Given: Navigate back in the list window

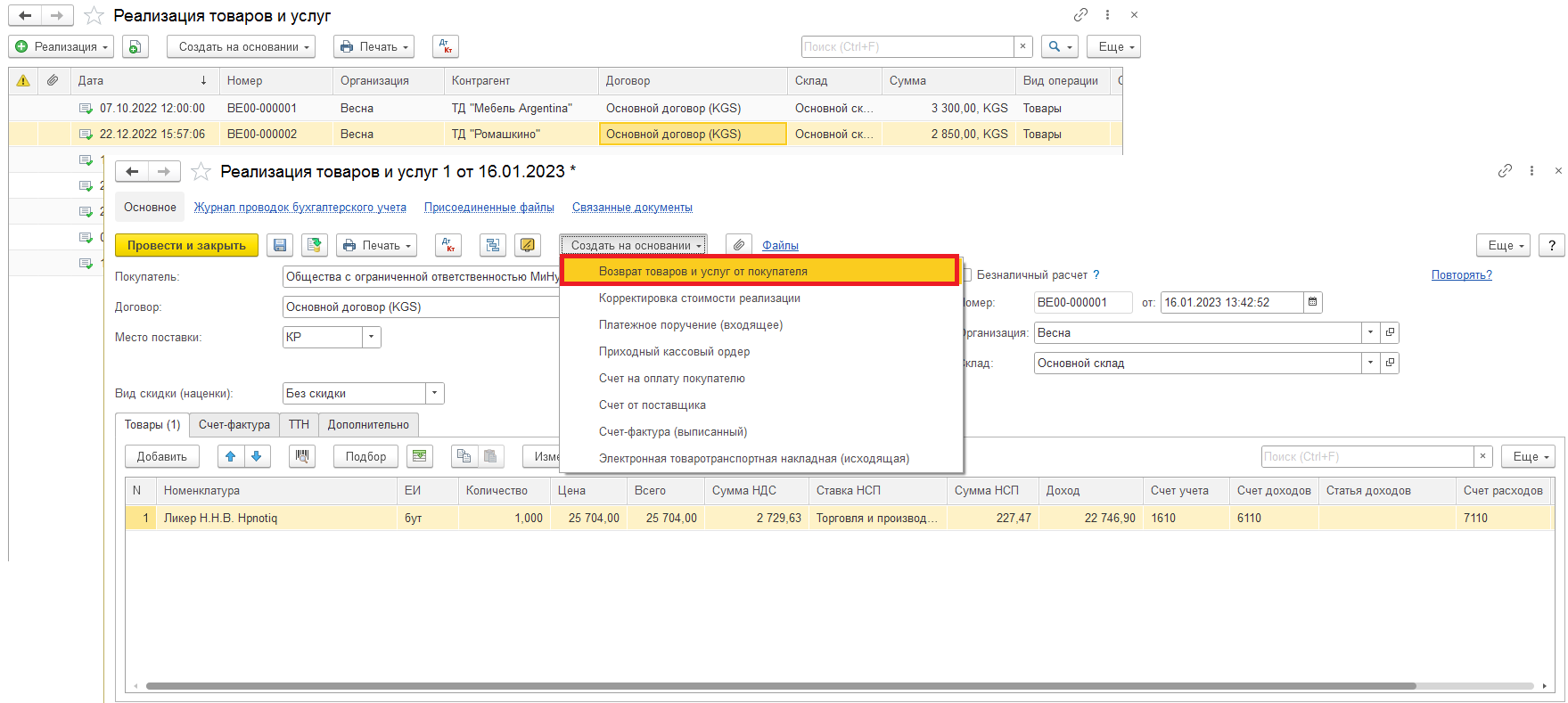Looking at the screenshot, I should click(25, 15).
